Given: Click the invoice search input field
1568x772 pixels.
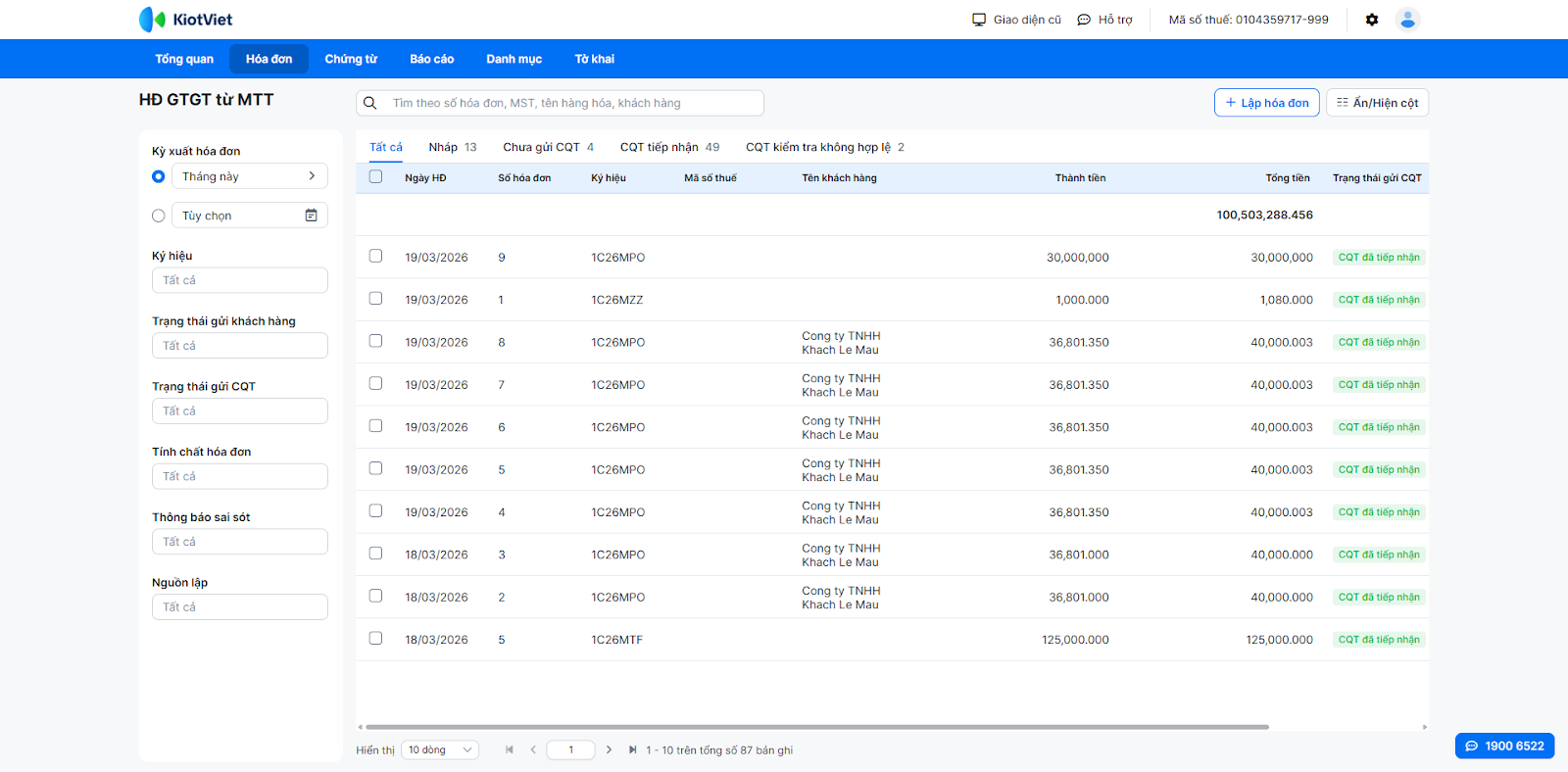Looking at the screenshot, I should pyautogui.click(x=570, y=103).
